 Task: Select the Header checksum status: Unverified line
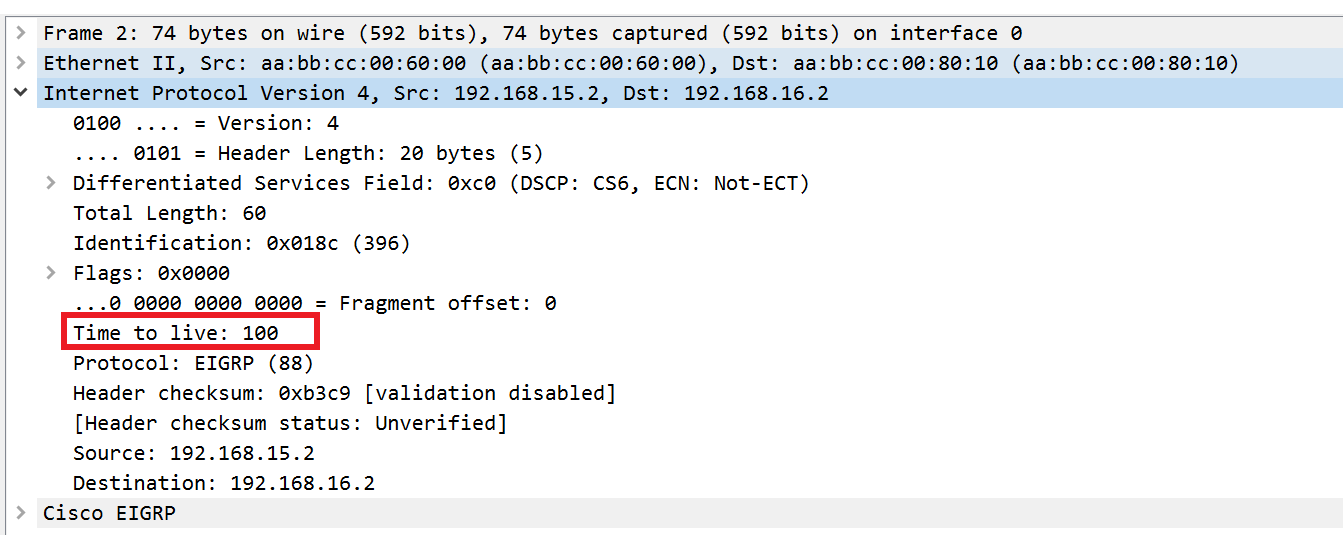291,424
